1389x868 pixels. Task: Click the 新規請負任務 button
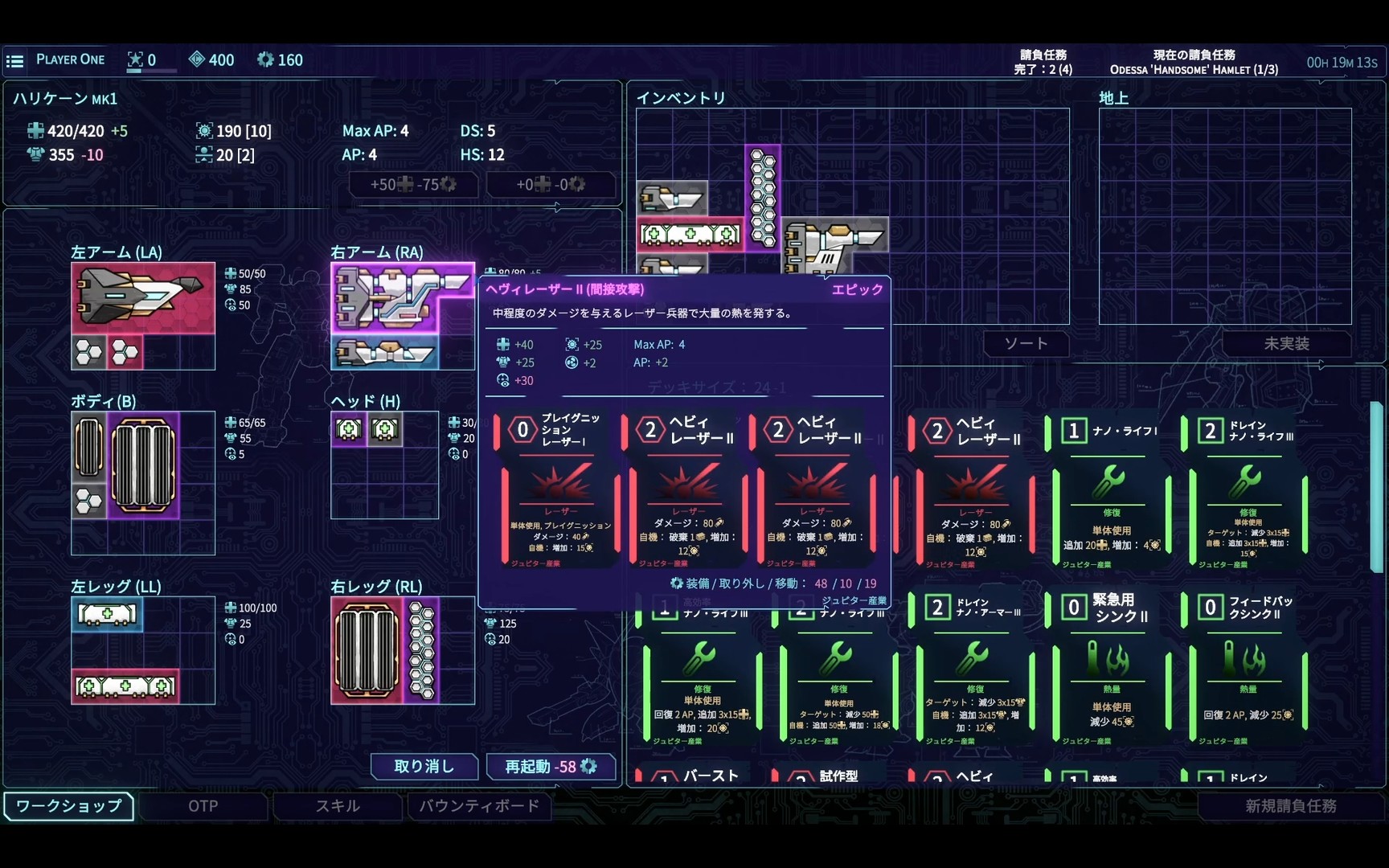coord(1290,806)
